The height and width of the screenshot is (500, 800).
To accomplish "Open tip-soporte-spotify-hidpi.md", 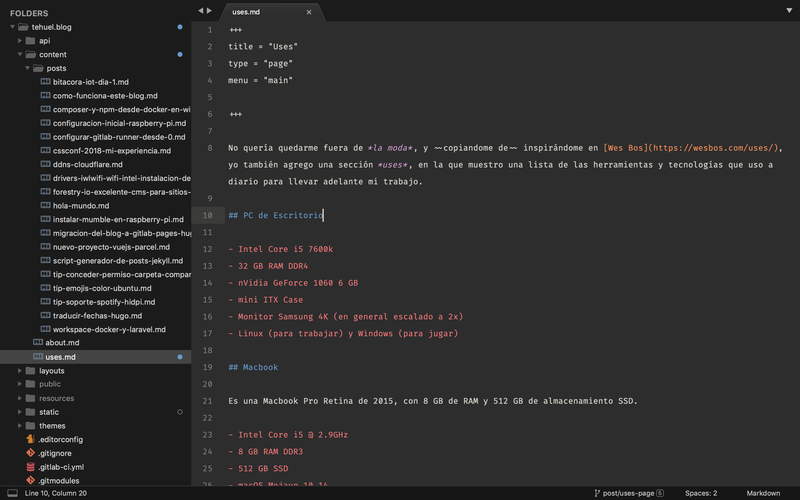I will [x=104, y=302].
